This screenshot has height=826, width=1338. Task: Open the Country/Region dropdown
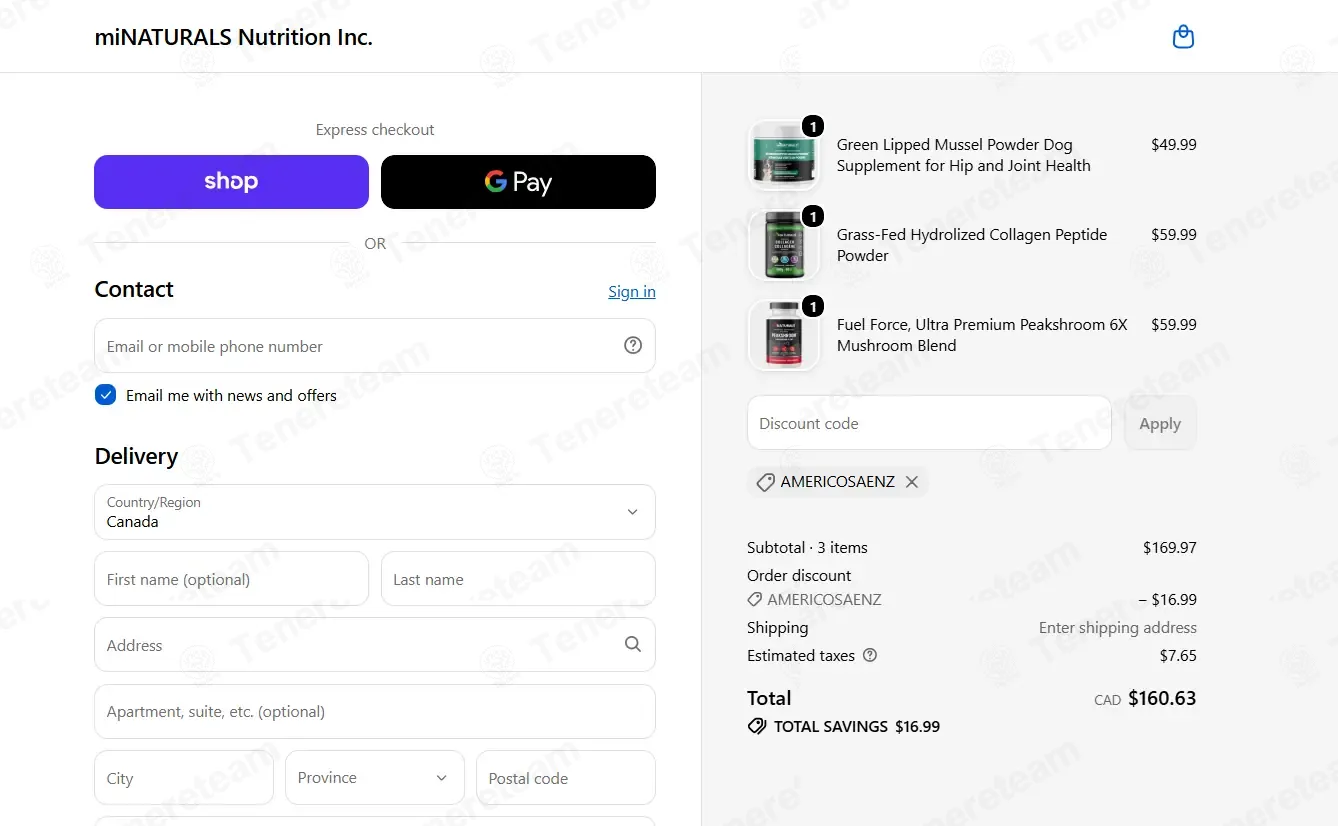375,512
